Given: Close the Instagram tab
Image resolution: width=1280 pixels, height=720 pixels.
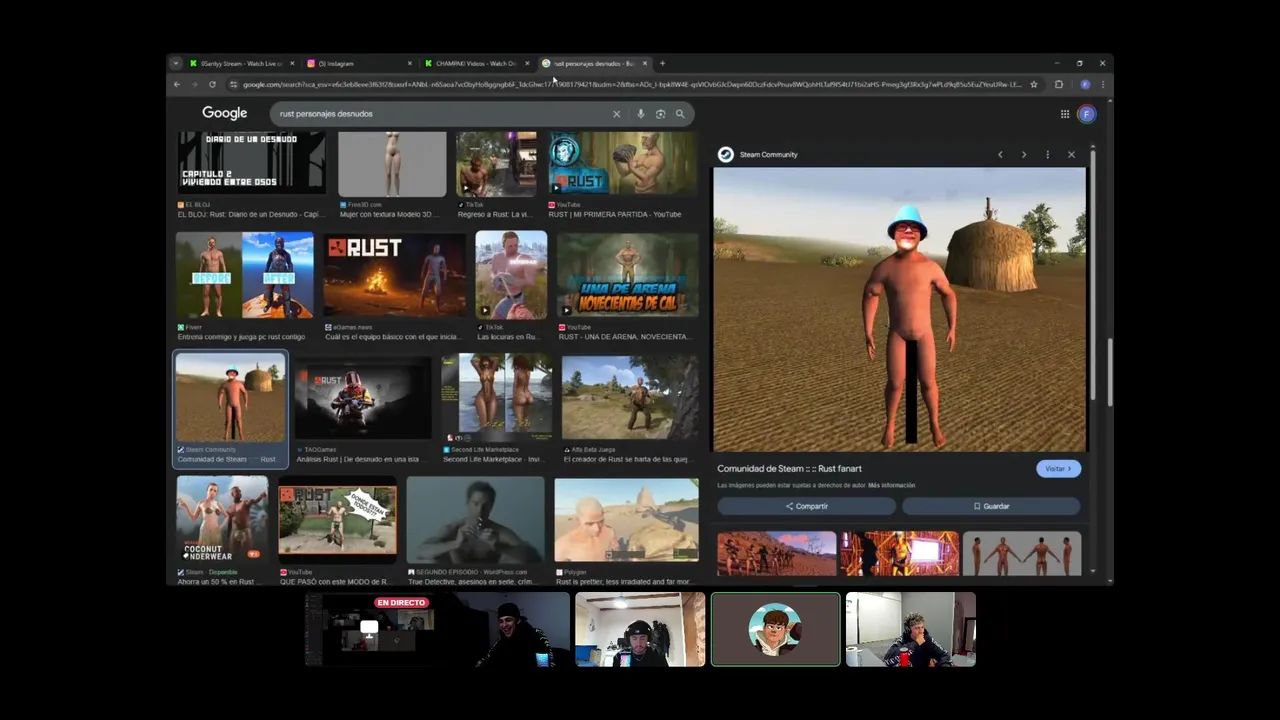Looking at the screenshot, I should click(x=409, y=63).
